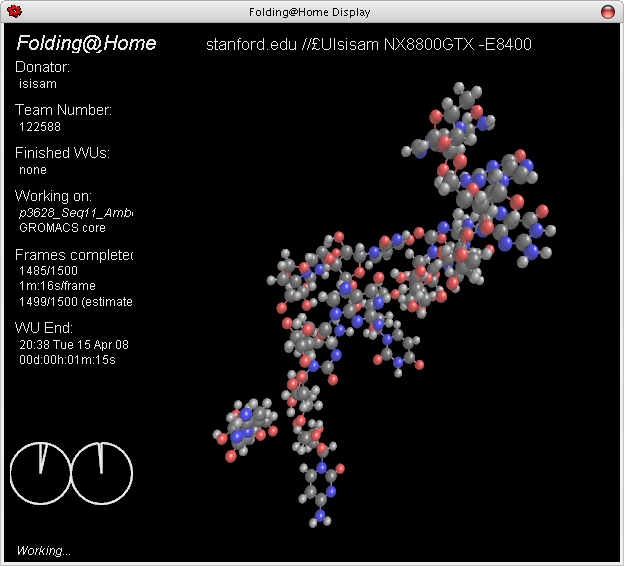Click the frame count '1485/1500'
Image resolution: width=624 pixels, height=566 pixels.
(x=48, y=271)
